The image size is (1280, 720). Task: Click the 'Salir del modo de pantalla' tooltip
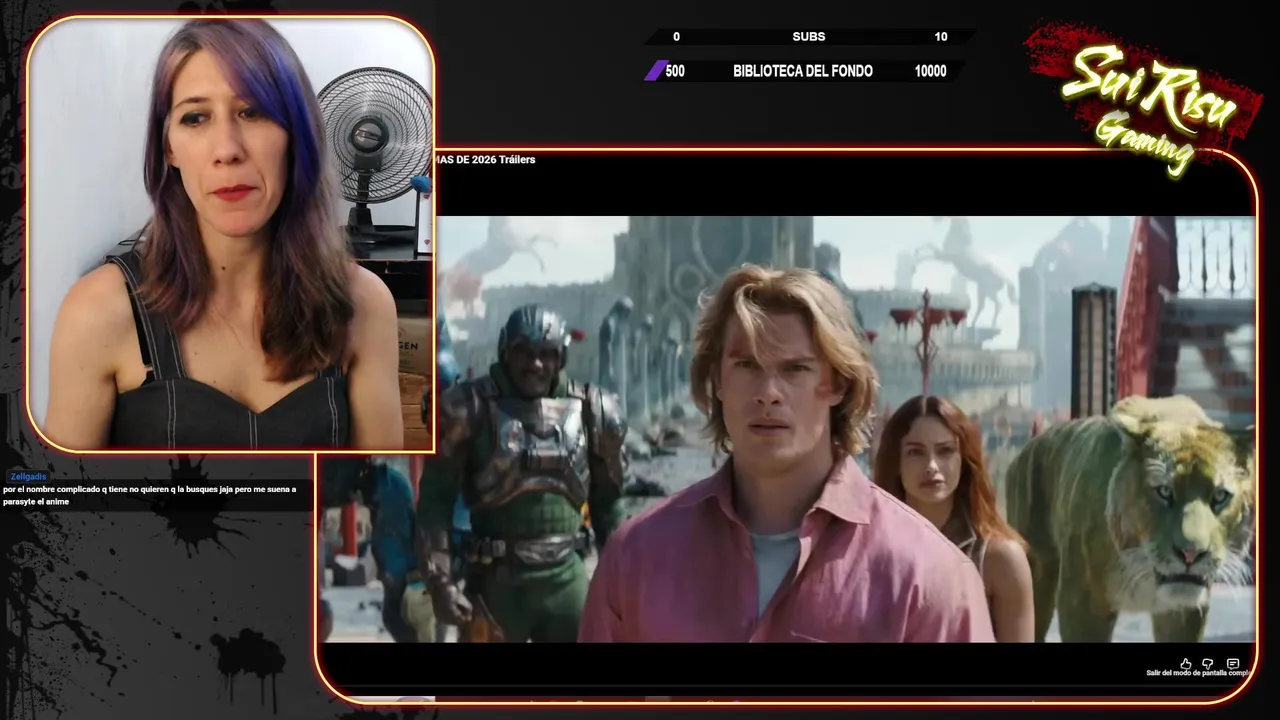(1198, 674)
